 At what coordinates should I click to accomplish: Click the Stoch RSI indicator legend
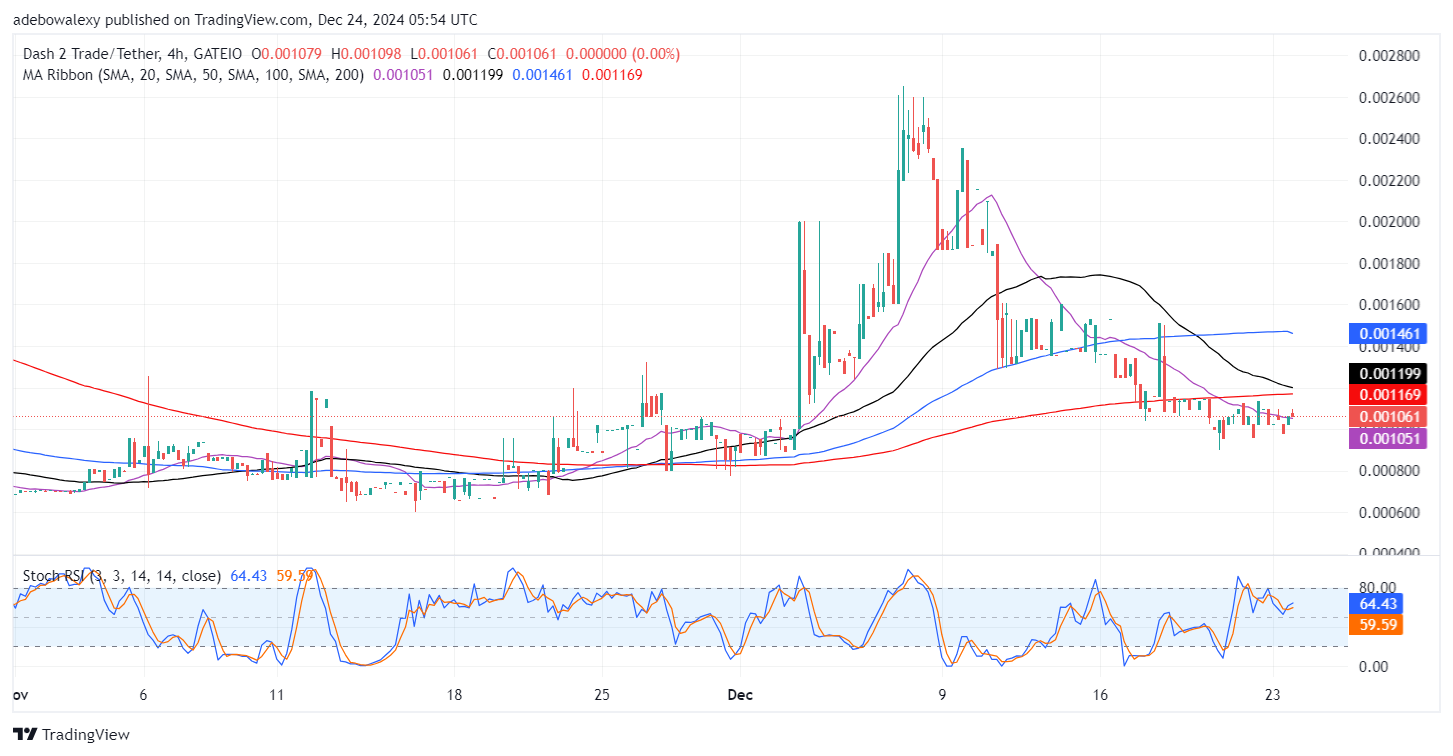tap(120, 576)
